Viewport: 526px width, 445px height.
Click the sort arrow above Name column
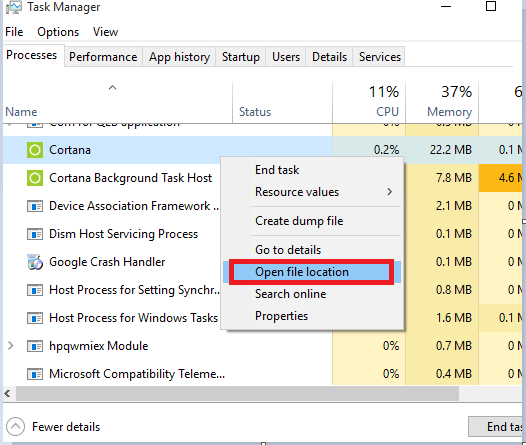pyautogui.click(x=112, y=88)
